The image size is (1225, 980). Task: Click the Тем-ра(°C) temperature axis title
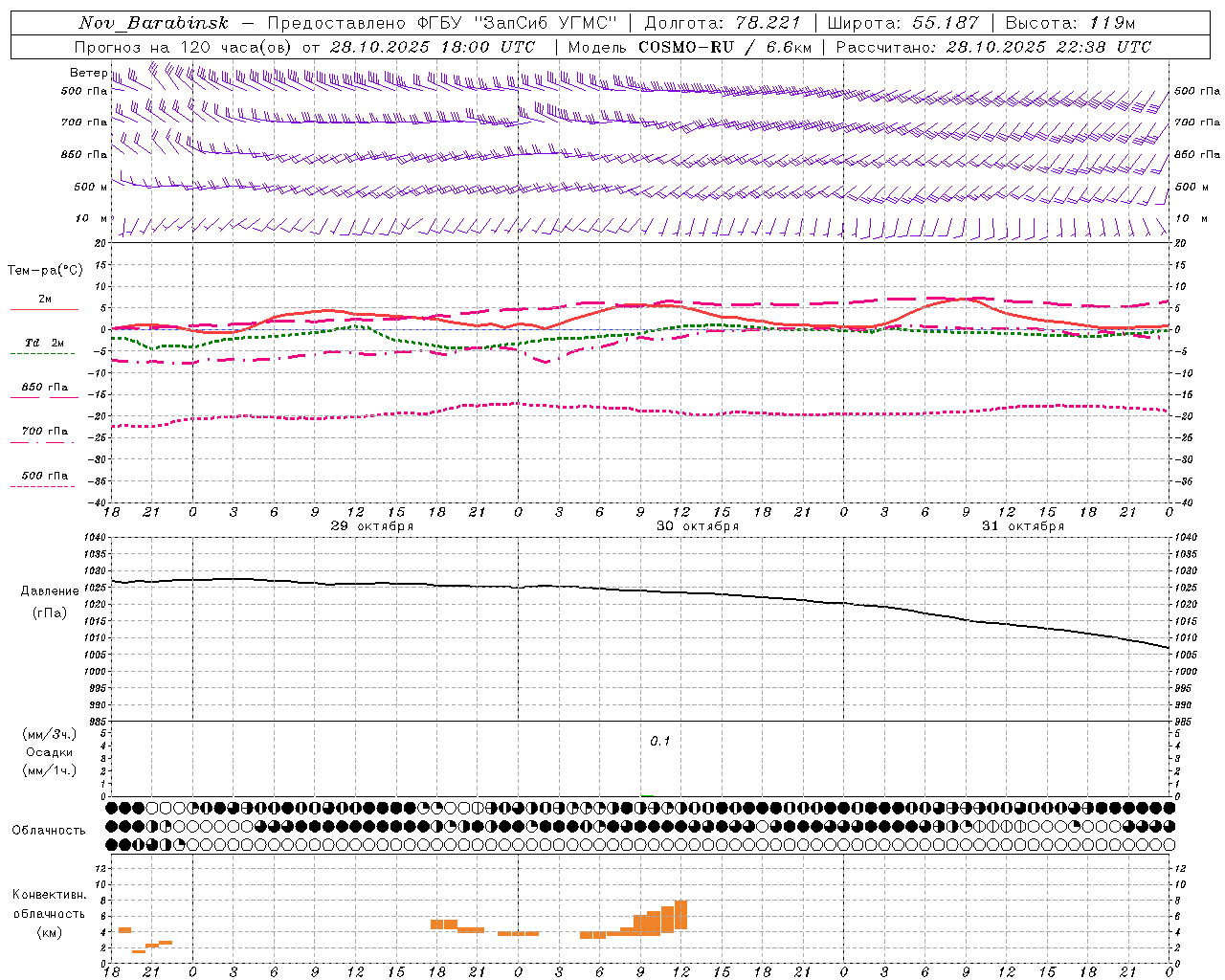(x=45, y=270)
